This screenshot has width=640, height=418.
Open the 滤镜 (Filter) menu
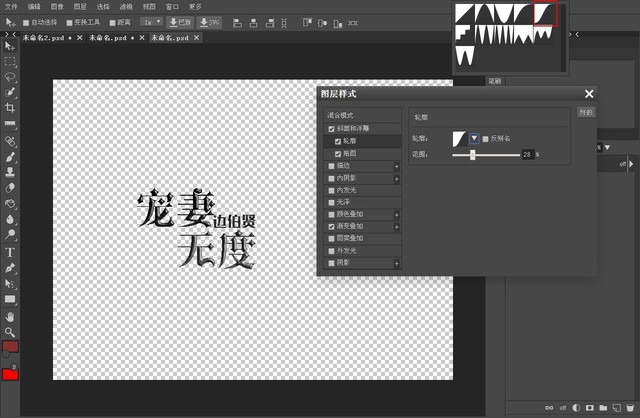126,6
